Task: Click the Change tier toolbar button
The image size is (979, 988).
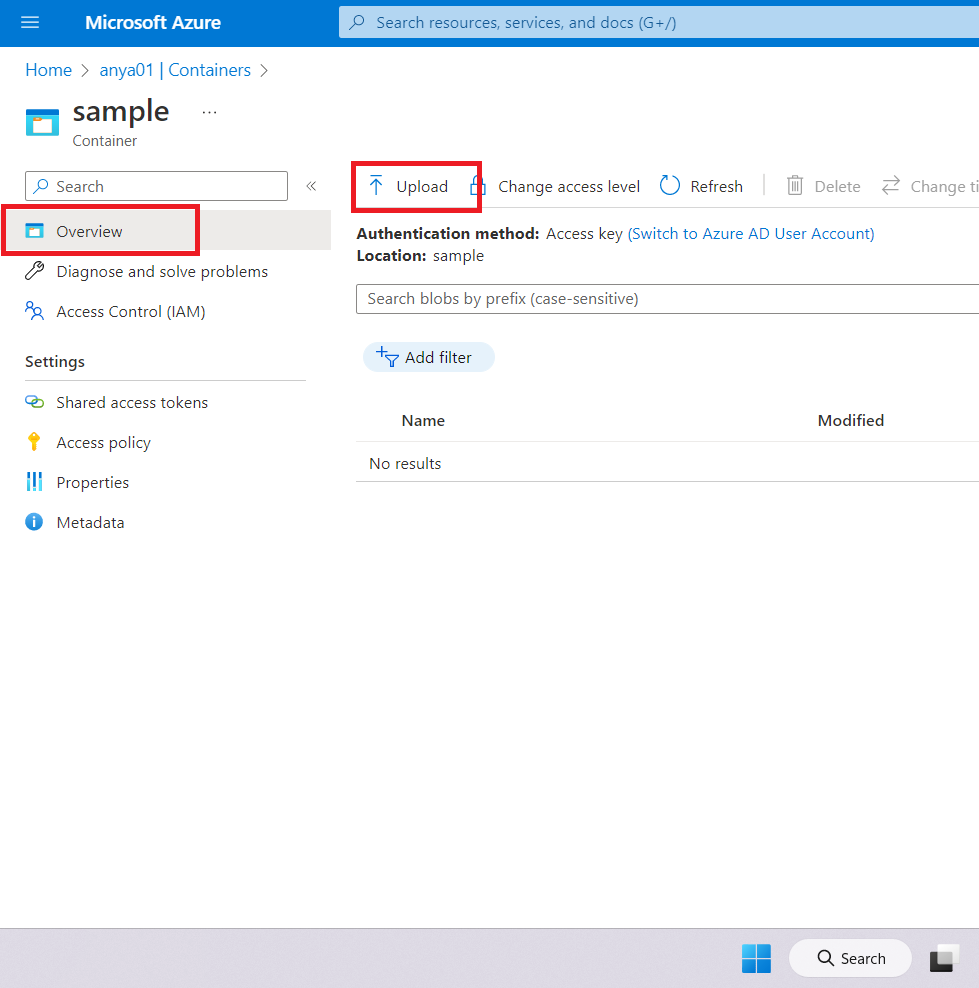Action: pos(930,187)
